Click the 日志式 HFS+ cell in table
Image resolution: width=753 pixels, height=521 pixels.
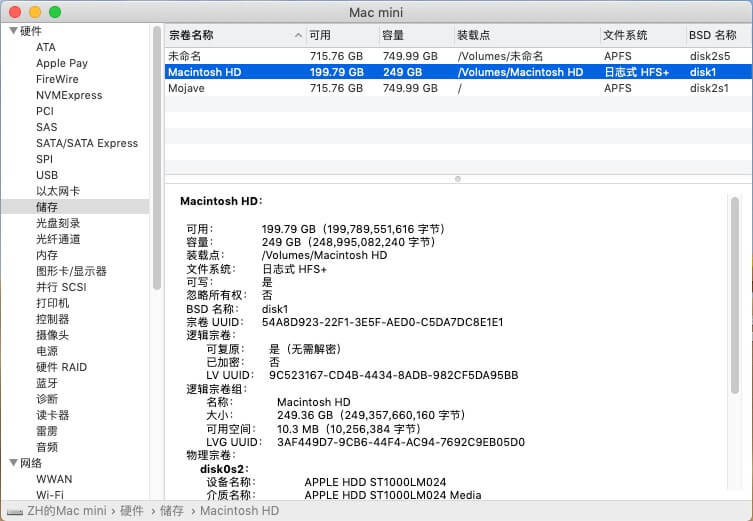pyautogui.click(x=636, y=72)
